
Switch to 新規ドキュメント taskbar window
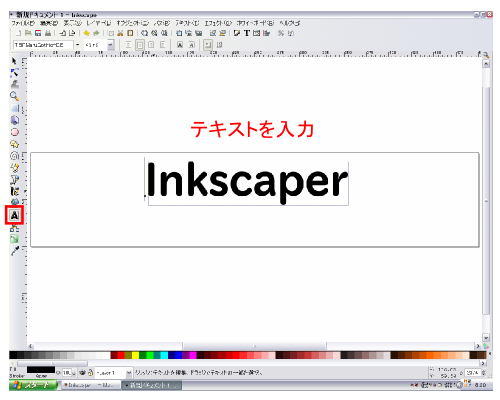(x=152, y=385)
